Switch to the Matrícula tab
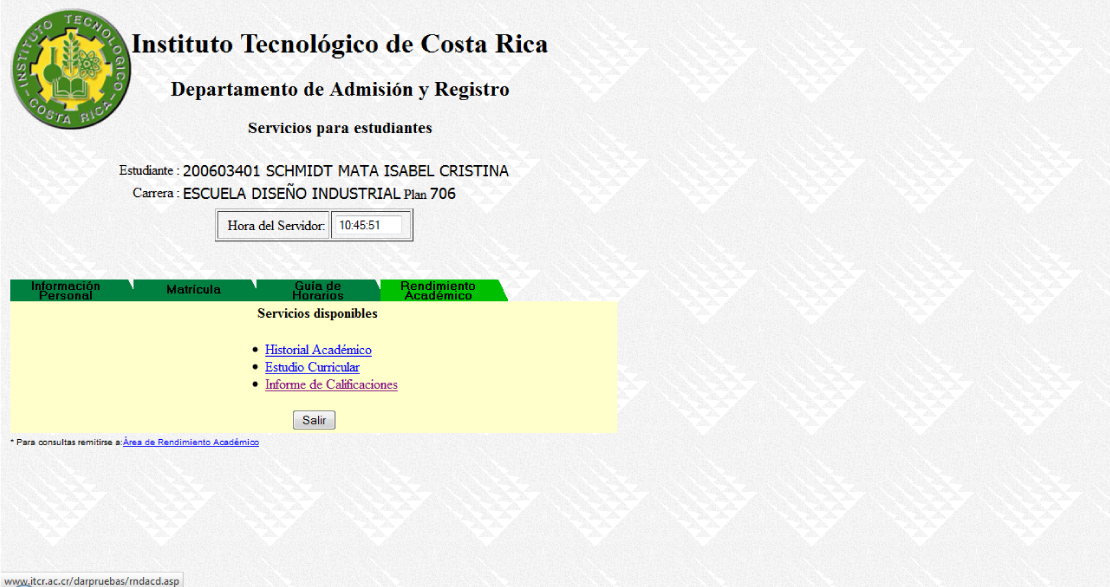This screenshot has width=1110, height=587. click(194, 290)
